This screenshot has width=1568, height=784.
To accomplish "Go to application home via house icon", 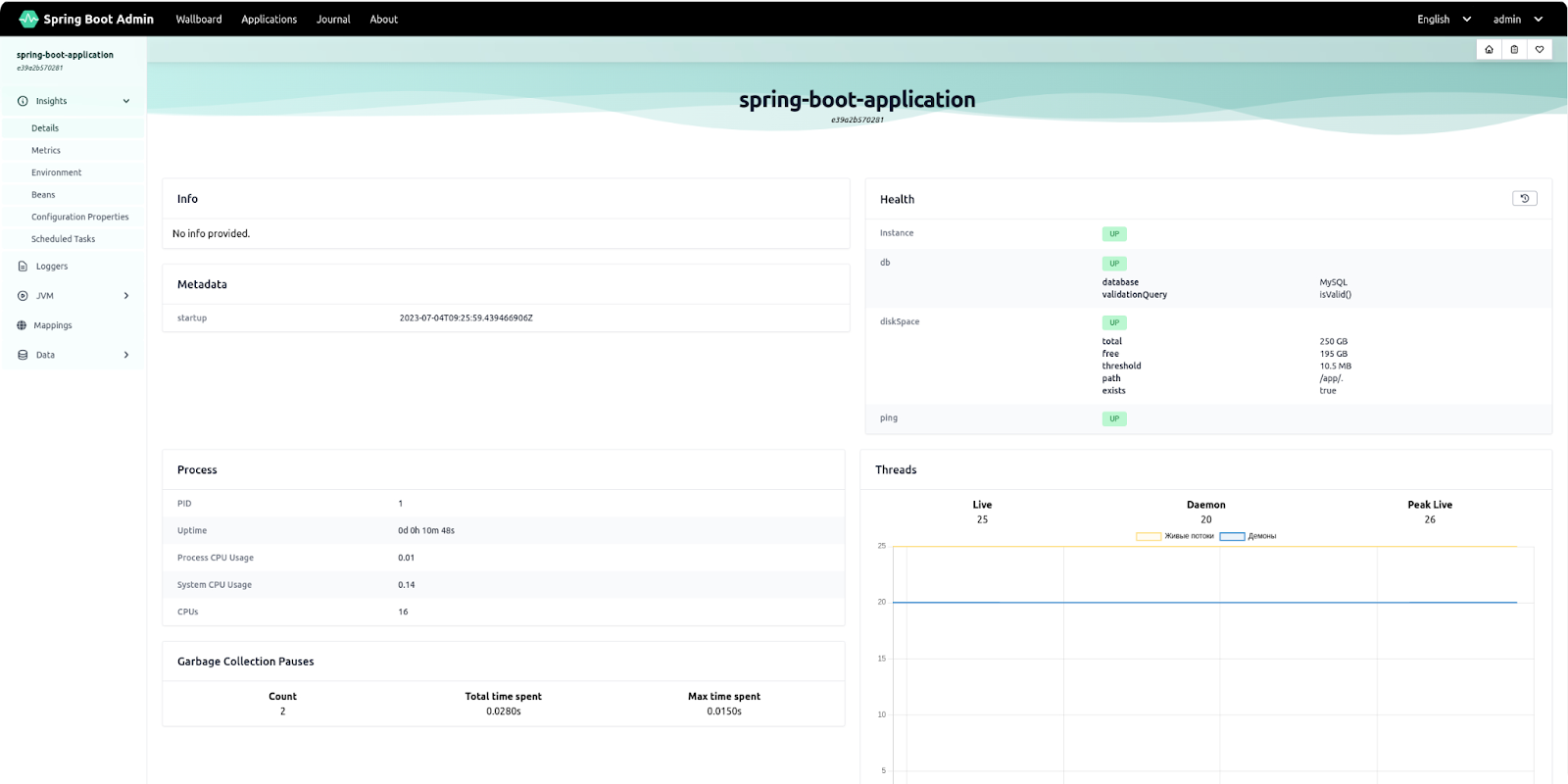I will (x=1489, y=49).
